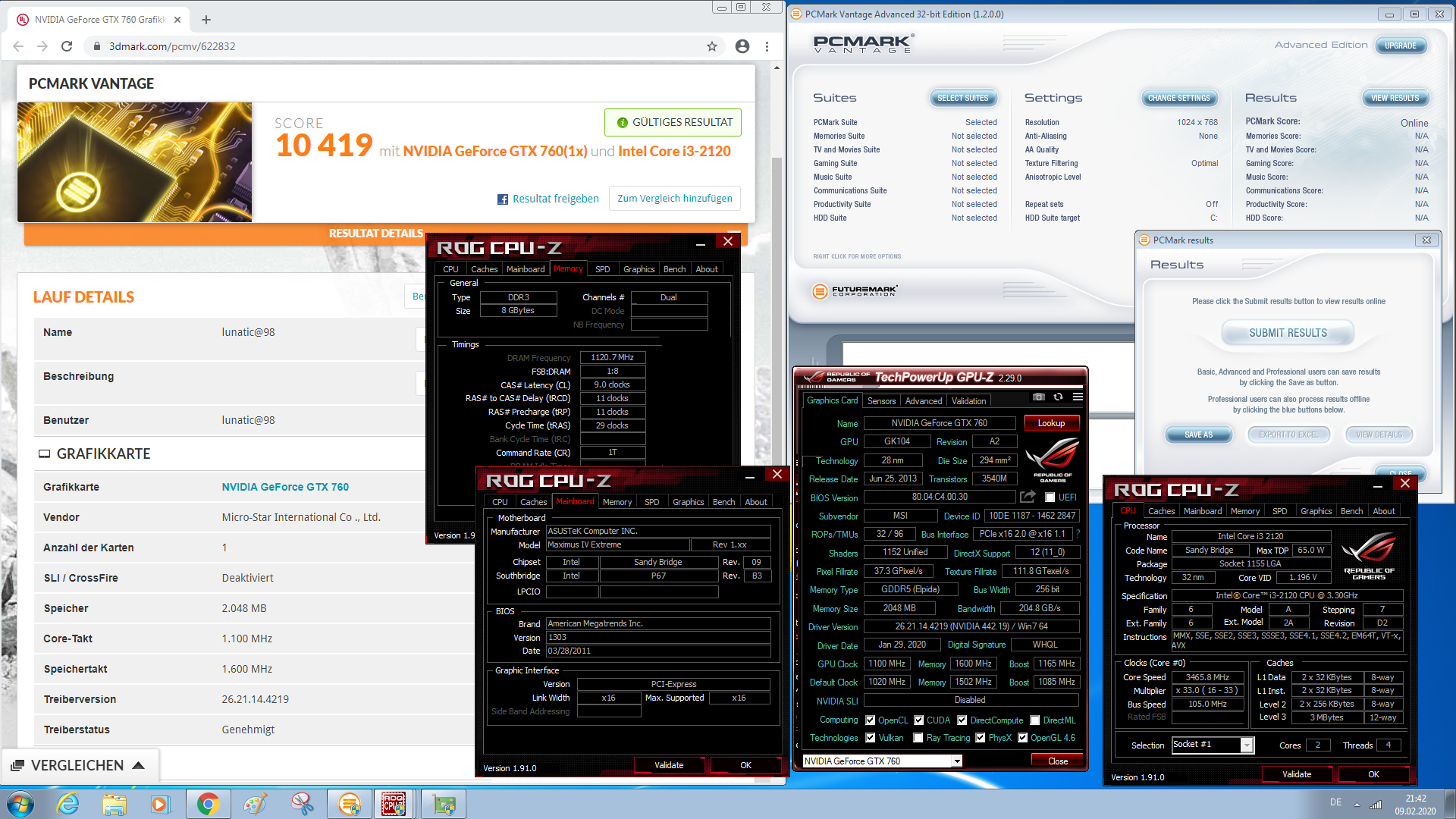Image resolution: width=1456 pixels, height=819 pixels.
Task: Open the Chrome three-dot menu
Action: 767,46
